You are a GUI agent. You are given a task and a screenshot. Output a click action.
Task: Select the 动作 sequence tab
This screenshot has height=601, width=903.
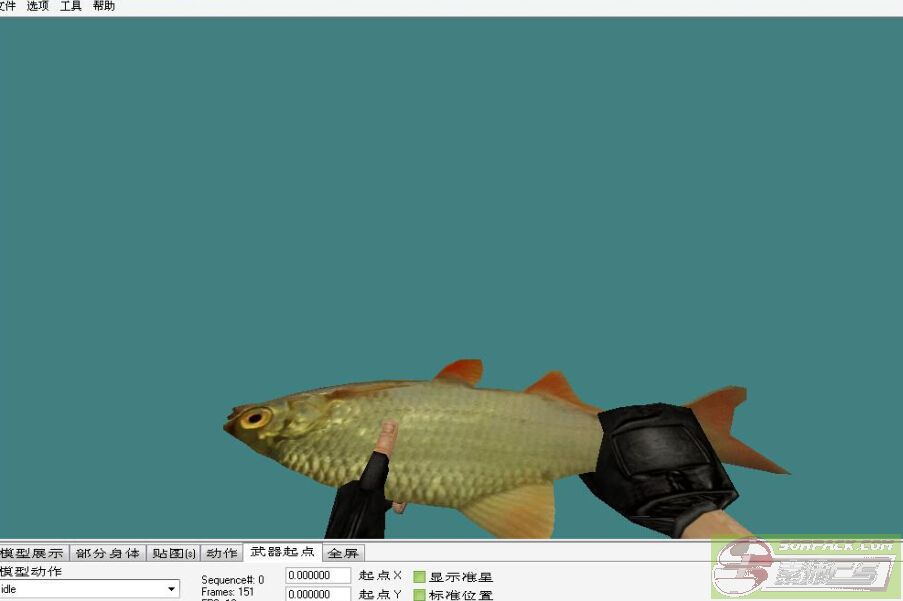(222, 553)
